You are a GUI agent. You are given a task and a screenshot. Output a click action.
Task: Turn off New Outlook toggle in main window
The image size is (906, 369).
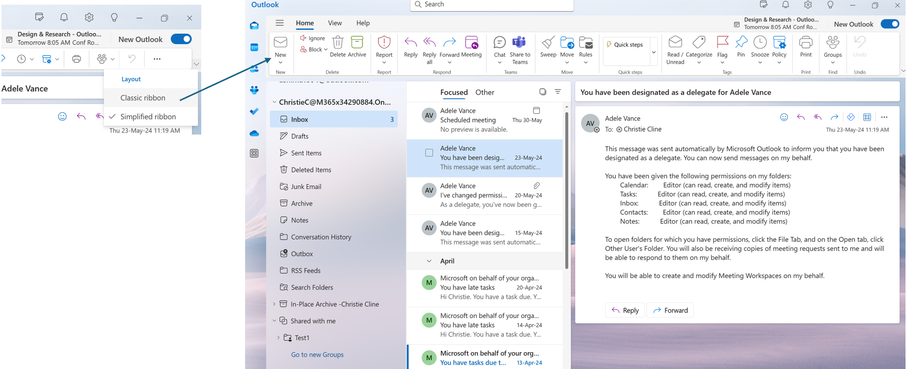click(x=890, y=24)
